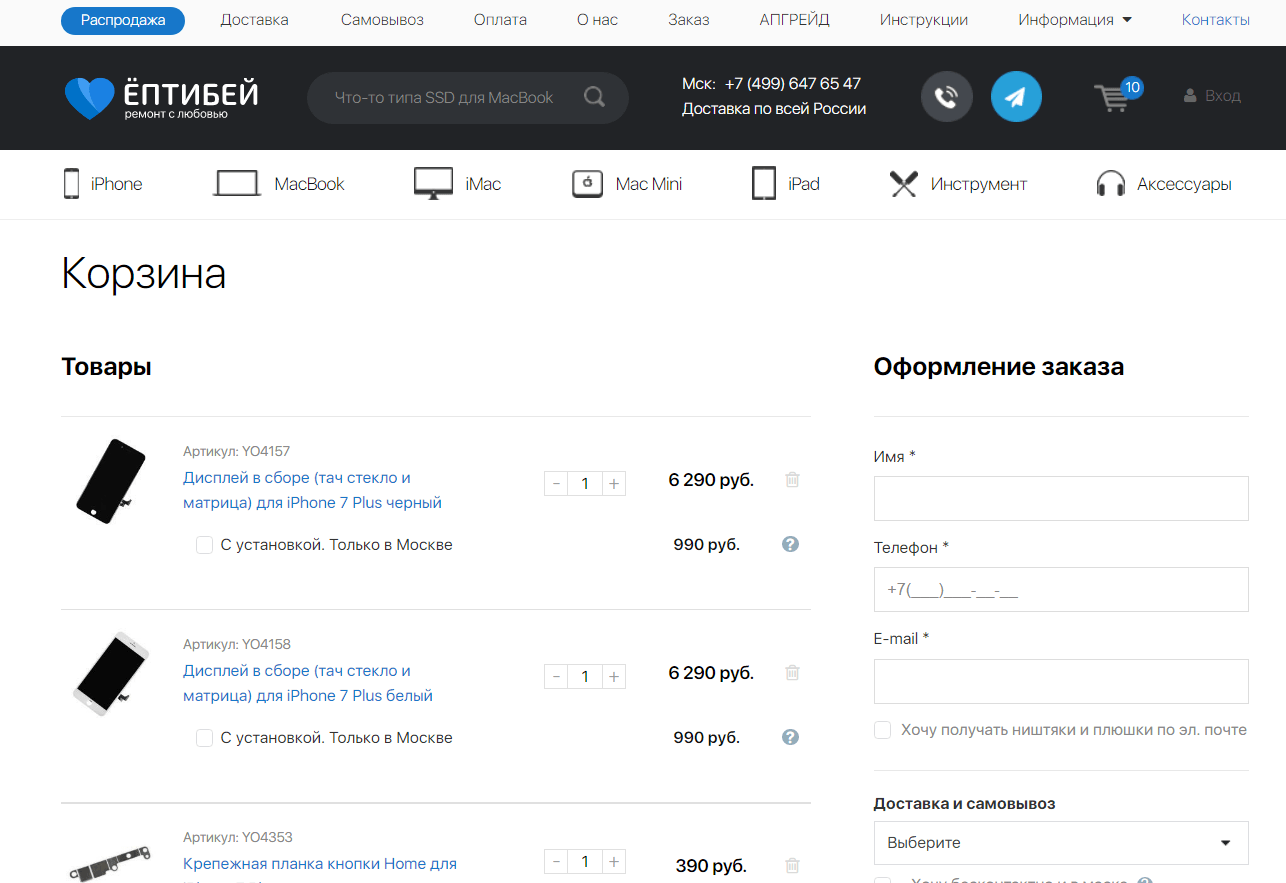Open the Заказ menu item
Image resolution: width=1286 pixels, height=883 pixels.
pyautogui.click(x=689, y=20)
